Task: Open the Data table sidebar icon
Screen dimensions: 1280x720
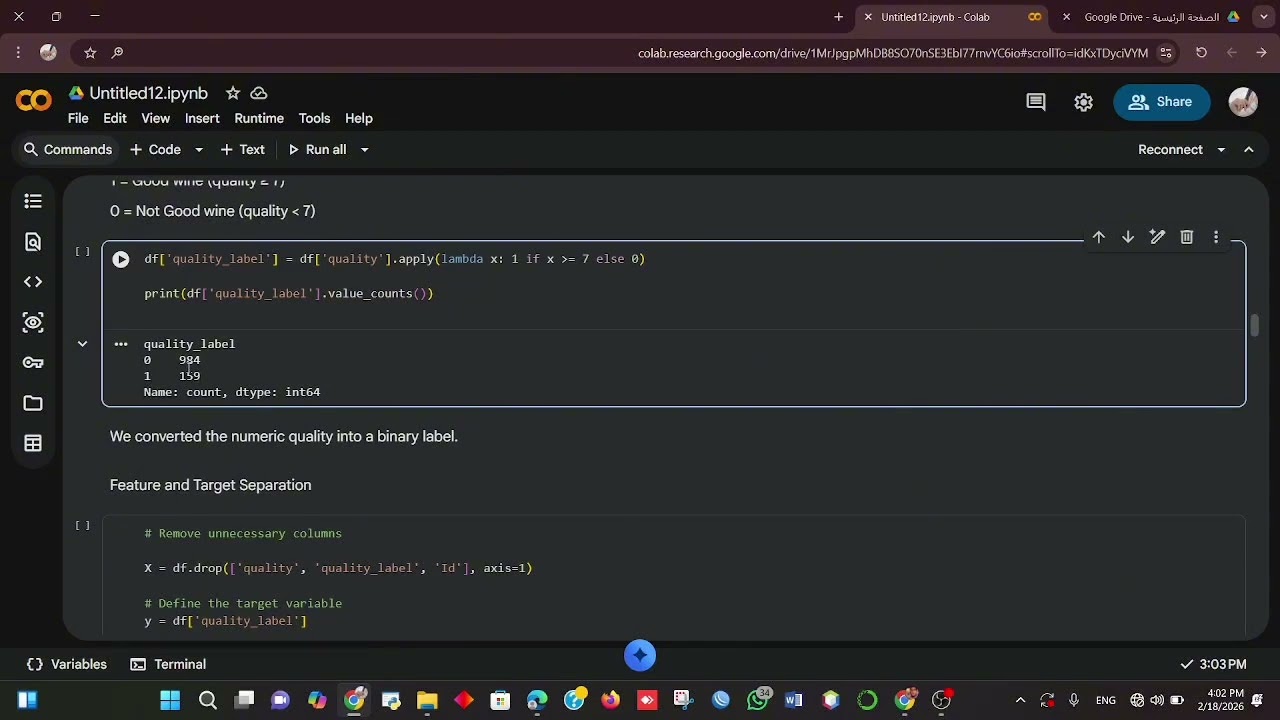Action: pos(33,443)
